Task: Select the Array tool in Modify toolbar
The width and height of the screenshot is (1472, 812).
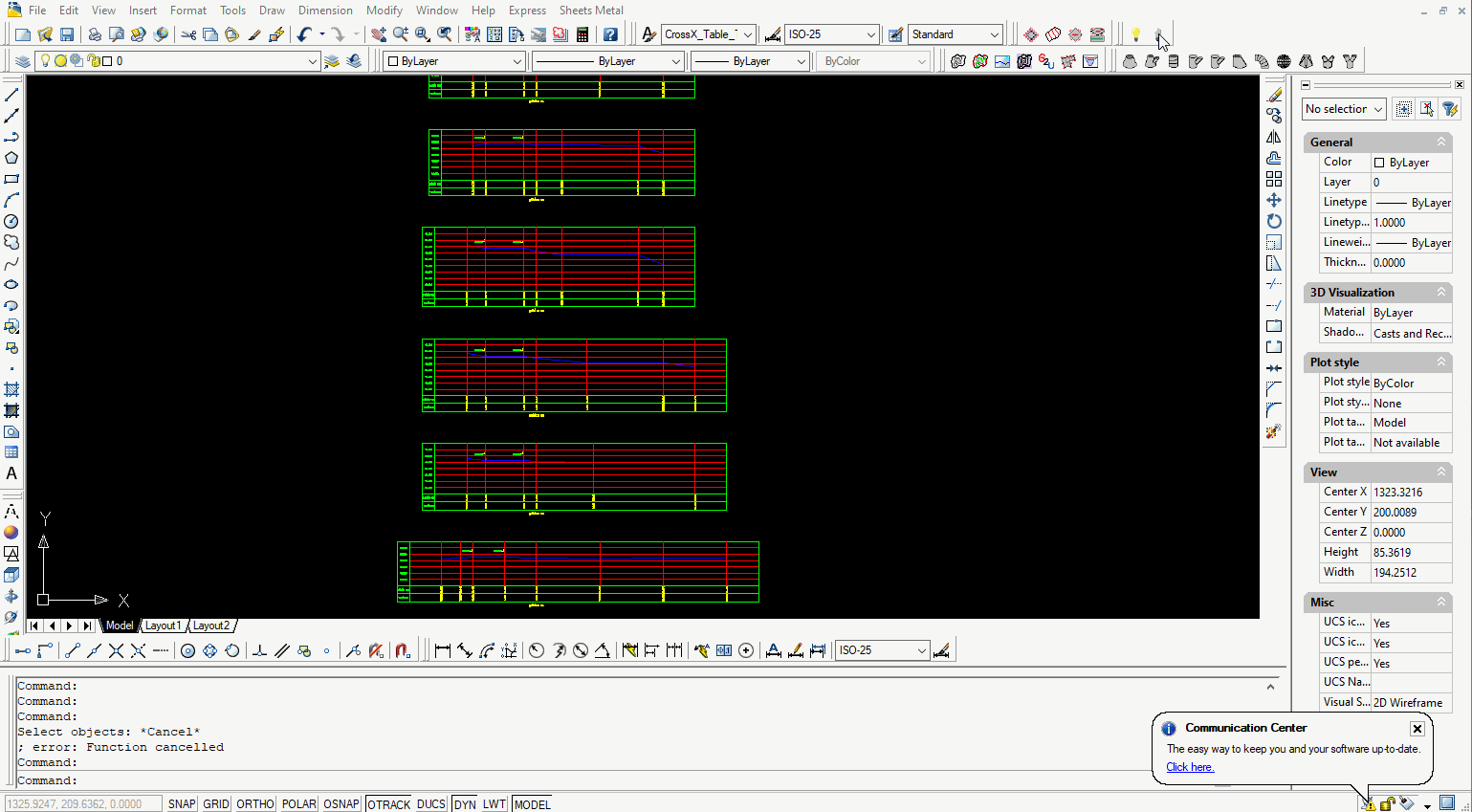Action: pos(1274,179)
